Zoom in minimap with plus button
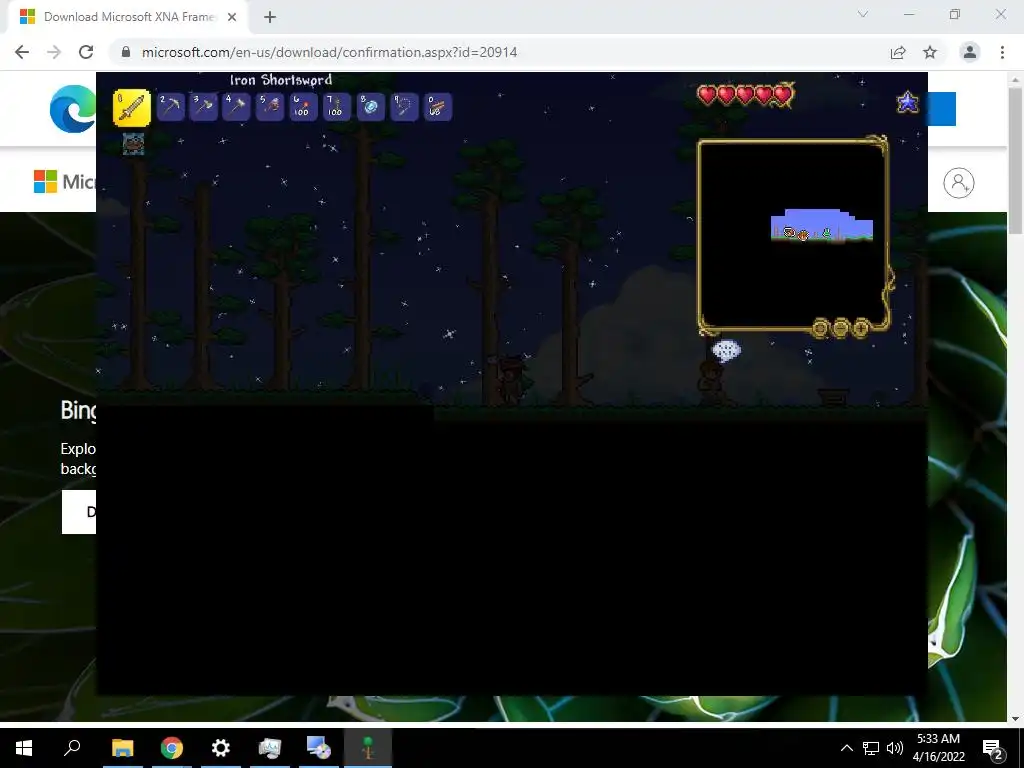The width and height of the screenshot is (1024, 768). coord(861,328)
